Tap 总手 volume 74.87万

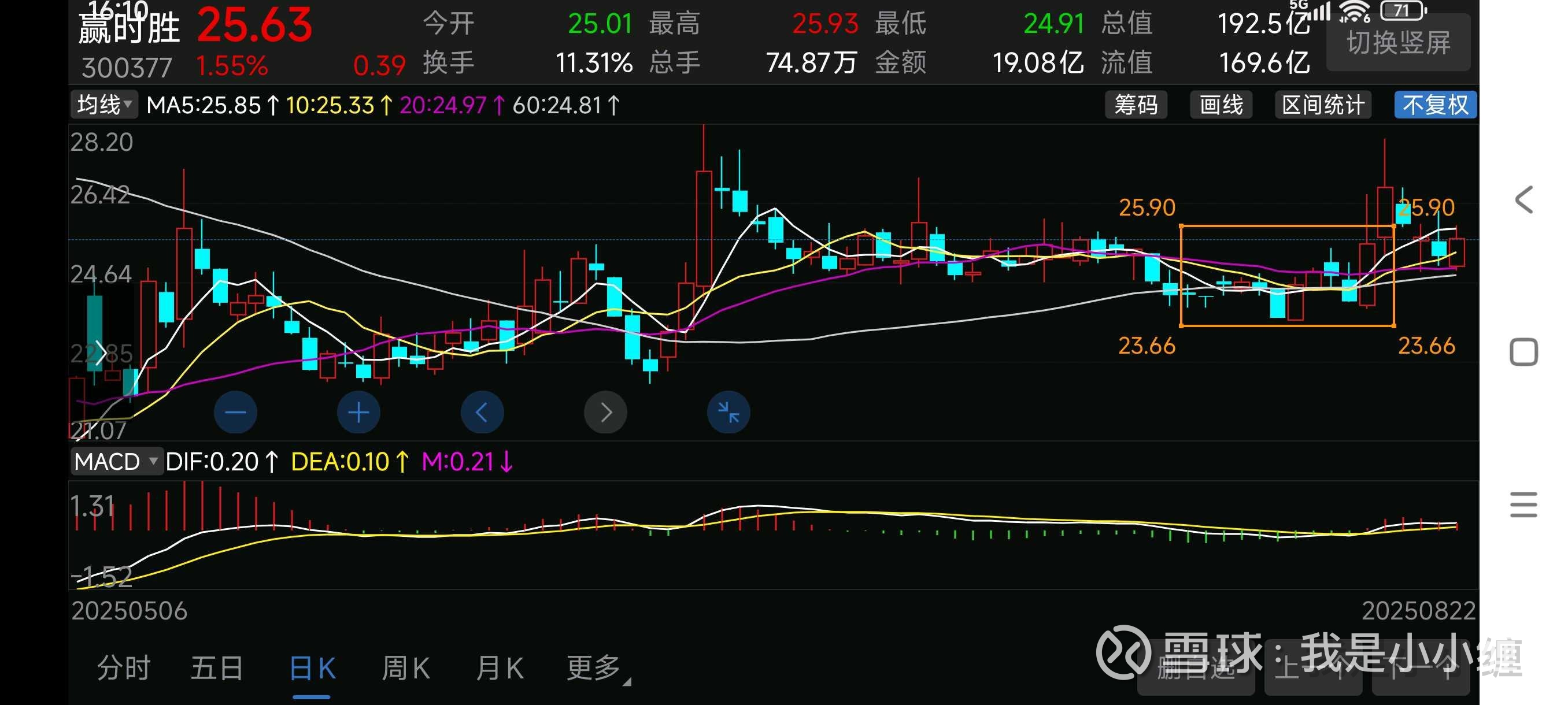[811, 62]
